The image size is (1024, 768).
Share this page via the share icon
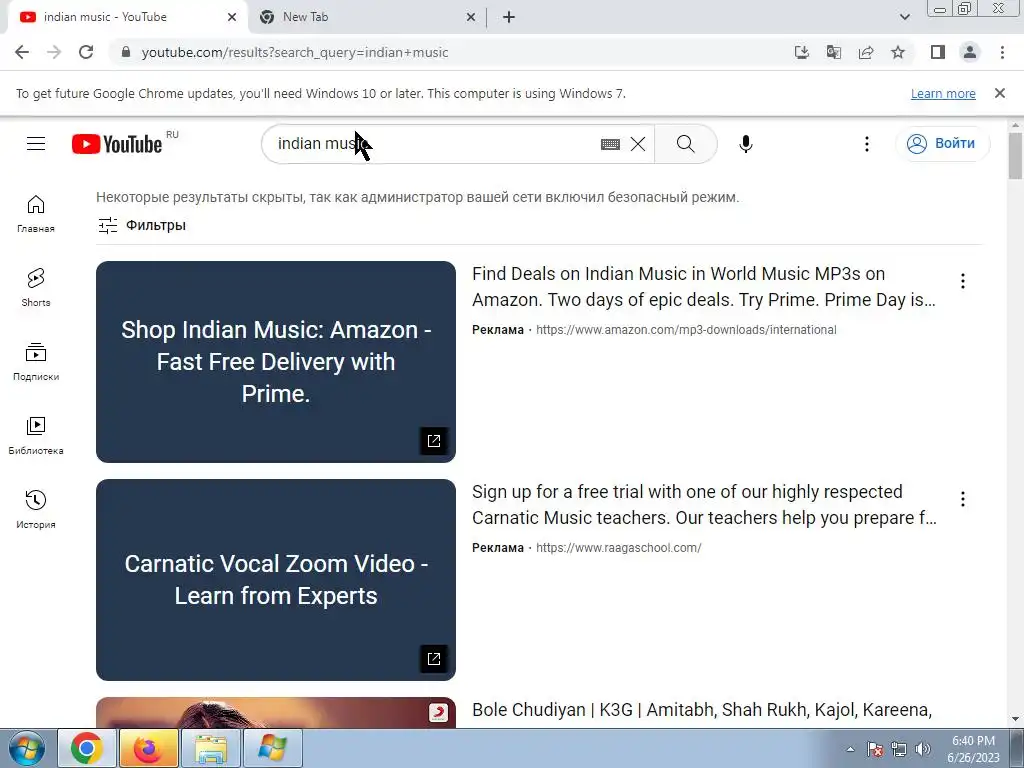[866, 52]
